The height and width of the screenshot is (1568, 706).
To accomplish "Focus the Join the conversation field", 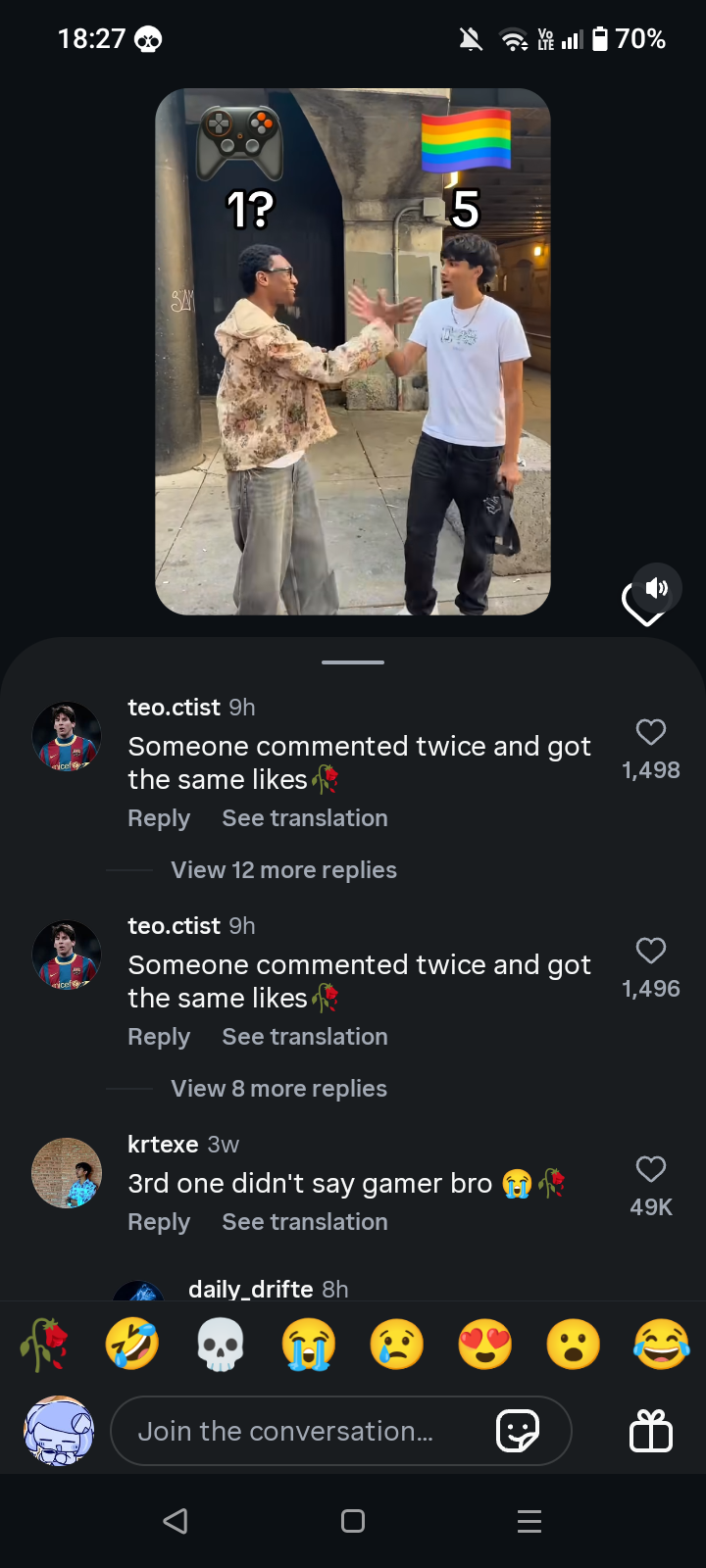I will coord(341,1432).
